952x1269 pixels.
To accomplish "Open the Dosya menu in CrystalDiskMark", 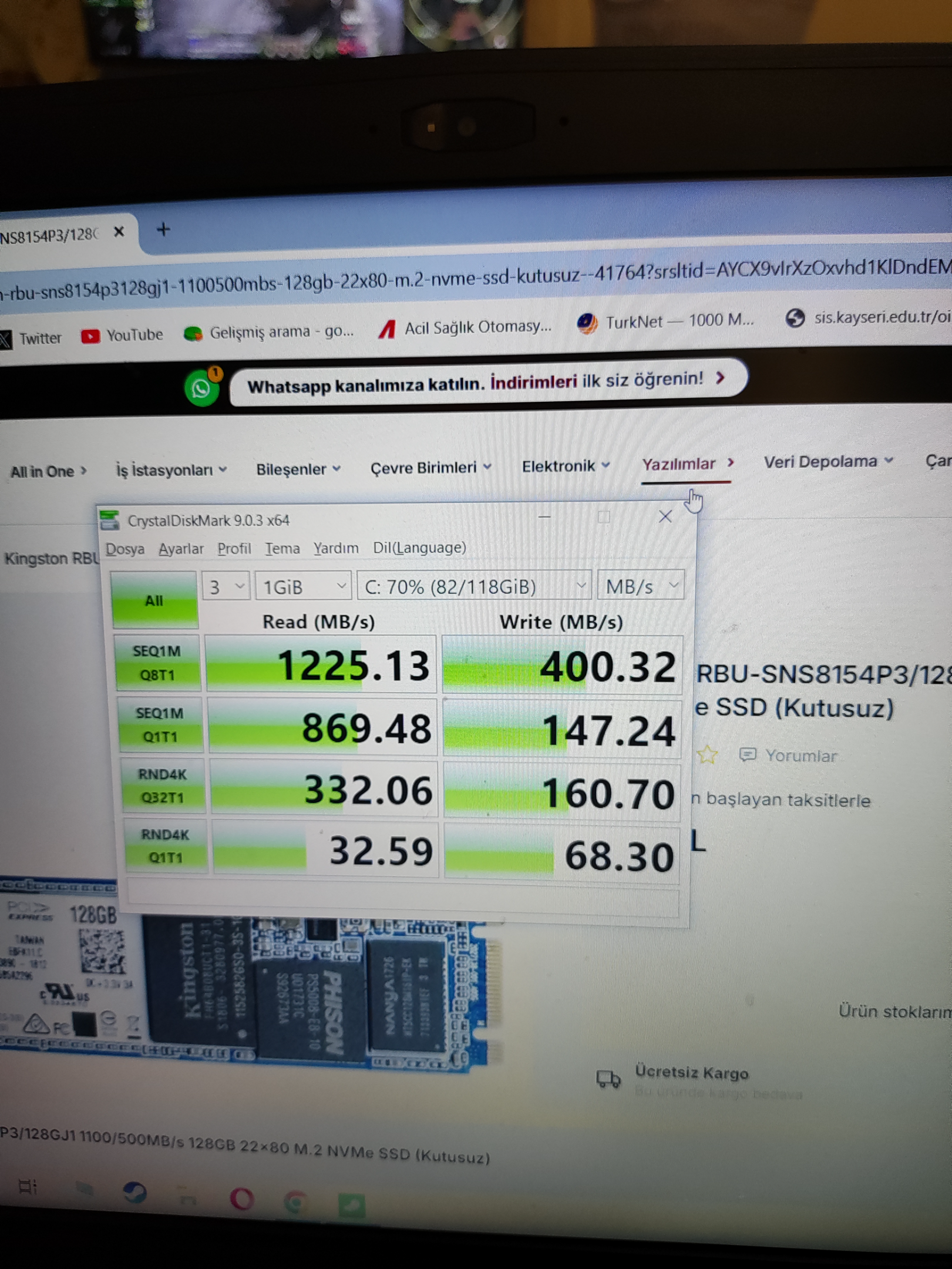I will 125,549.
